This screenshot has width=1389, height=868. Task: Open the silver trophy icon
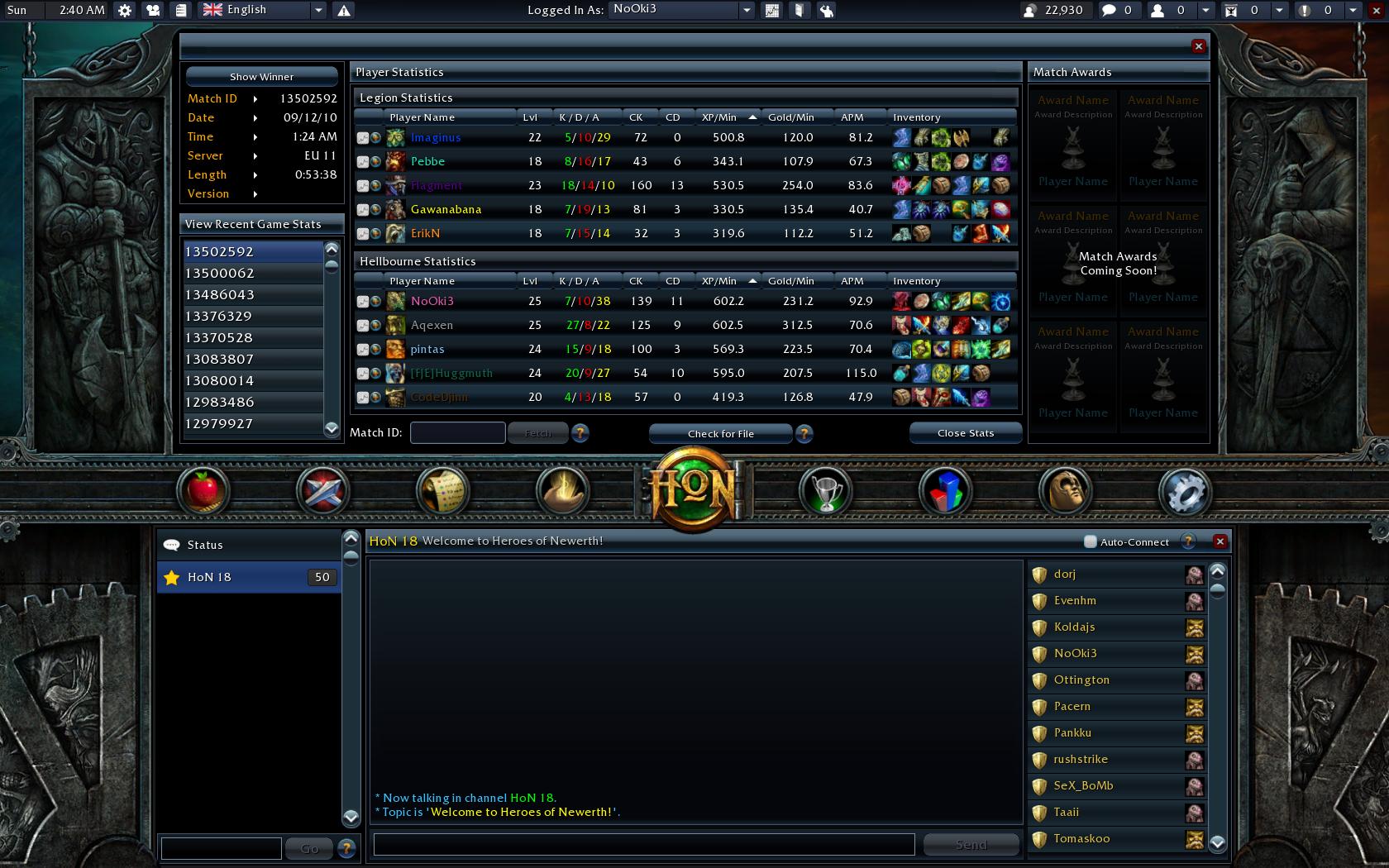(826, 491)
